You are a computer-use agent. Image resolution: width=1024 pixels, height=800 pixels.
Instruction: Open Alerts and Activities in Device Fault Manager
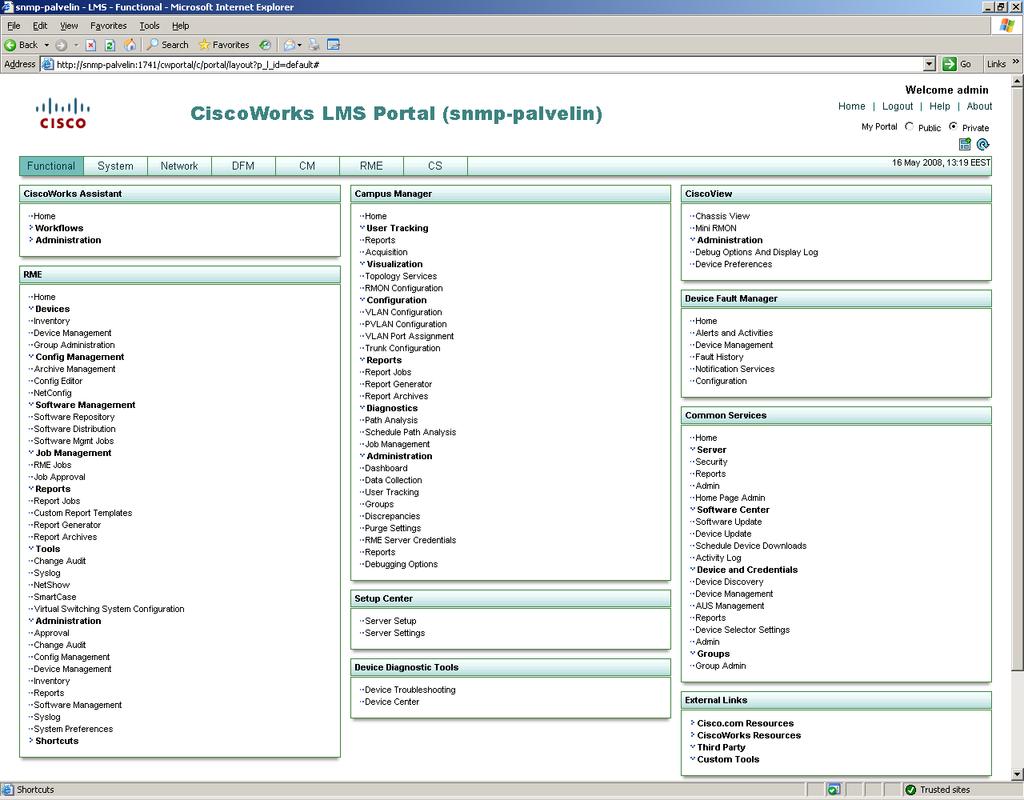(x=734, y=333)
